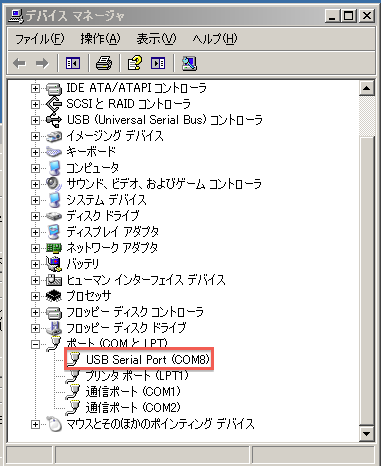Expand the USB (Universal Serial Bus) コントローラ node
The height and width of the screenshot is (466, 381).
[35, 120]
